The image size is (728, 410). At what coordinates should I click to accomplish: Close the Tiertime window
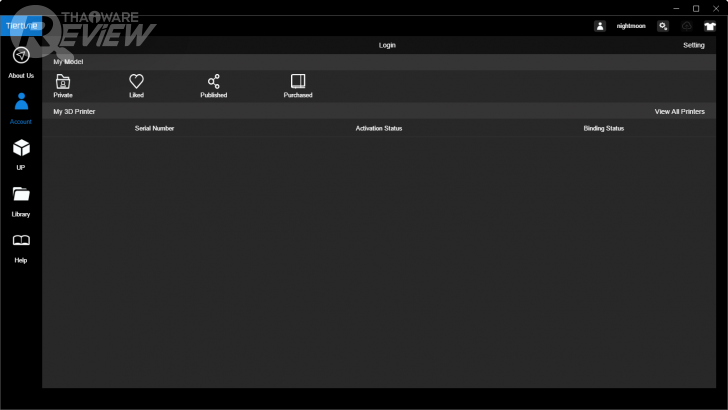coord(716,8)
